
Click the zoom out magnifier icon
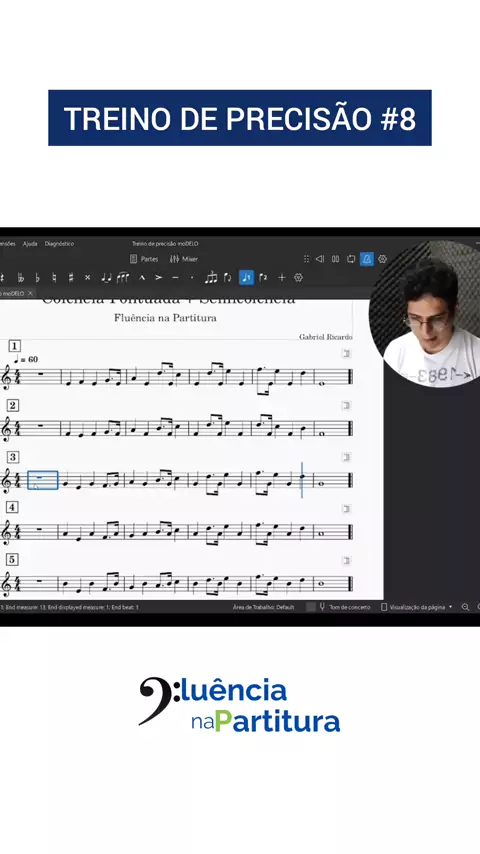coord(465,607)
